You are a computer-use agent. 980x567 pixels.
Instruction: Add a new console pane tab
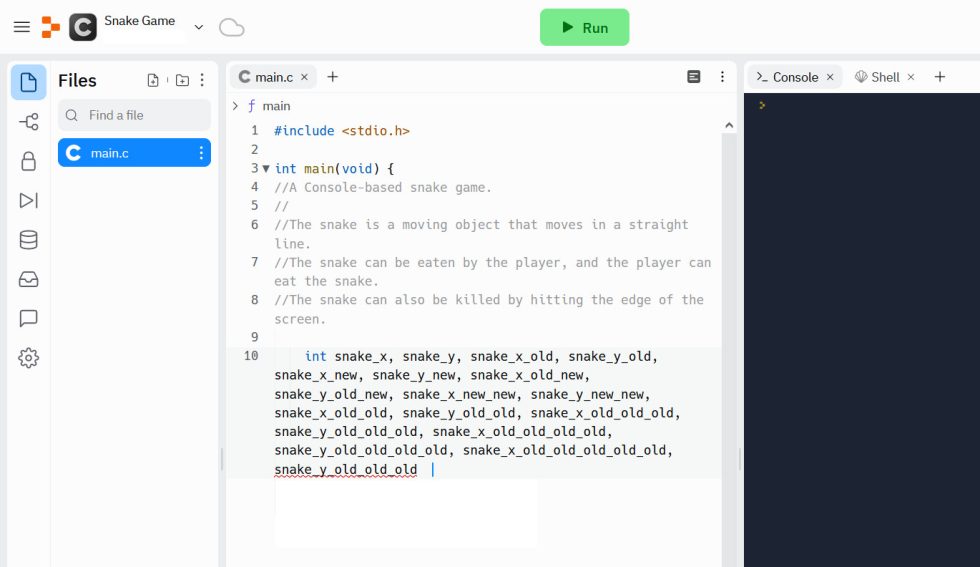point(940,77)
